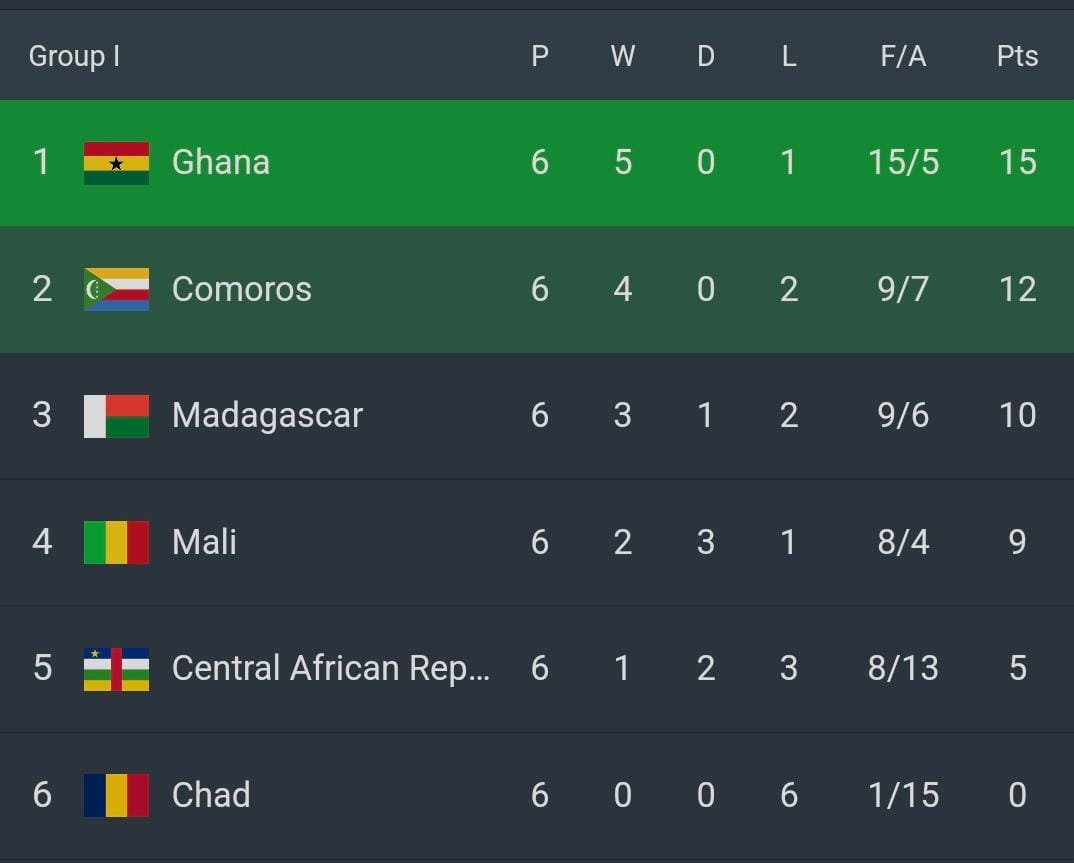The height and width of the screenshot is (863, 1074).
Task: Open the Comoros team page
Action: tap(241, 289)
